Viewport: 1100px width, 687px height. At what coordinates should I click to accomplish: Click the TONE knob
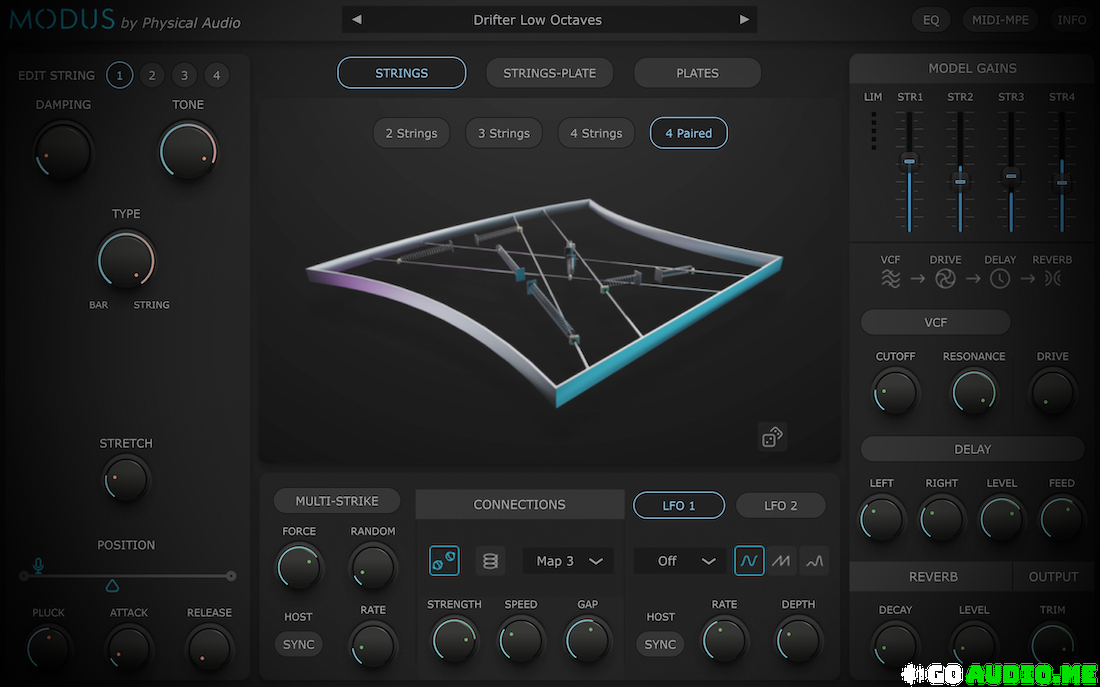[x=188, y=150]
